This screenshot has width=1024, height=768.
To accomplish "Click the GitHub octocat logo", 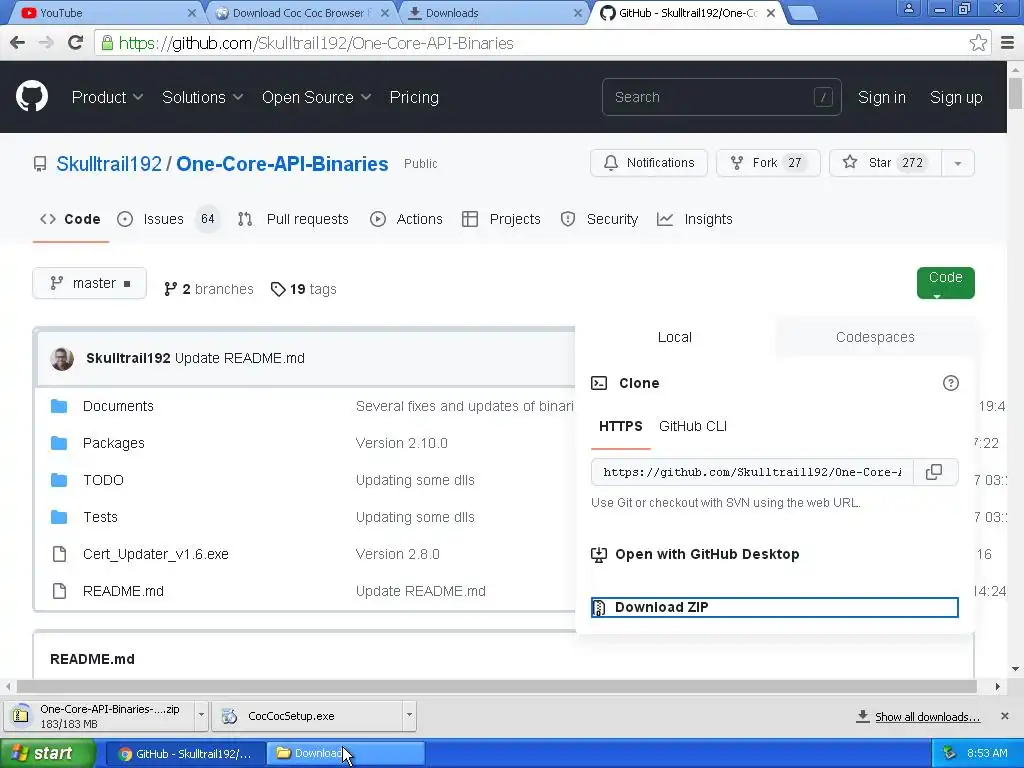I will tap(31, 97).
